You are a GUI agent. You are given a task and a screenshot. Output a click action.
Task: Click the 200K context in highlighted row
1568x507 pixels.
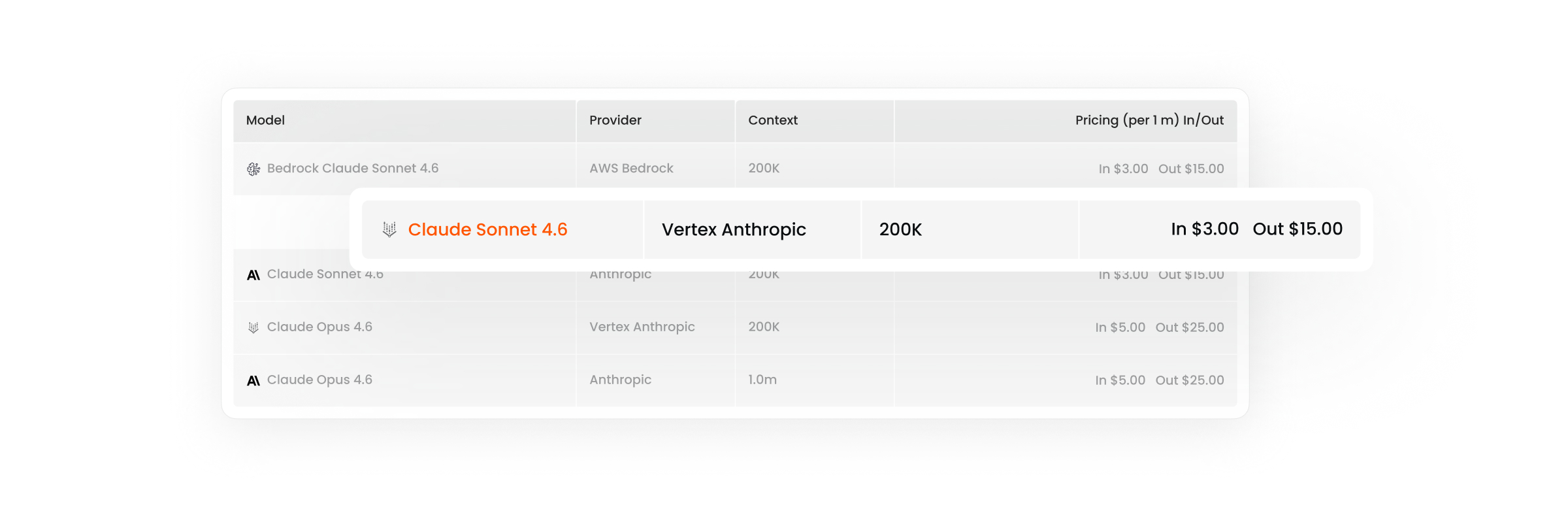pos(900,229)
